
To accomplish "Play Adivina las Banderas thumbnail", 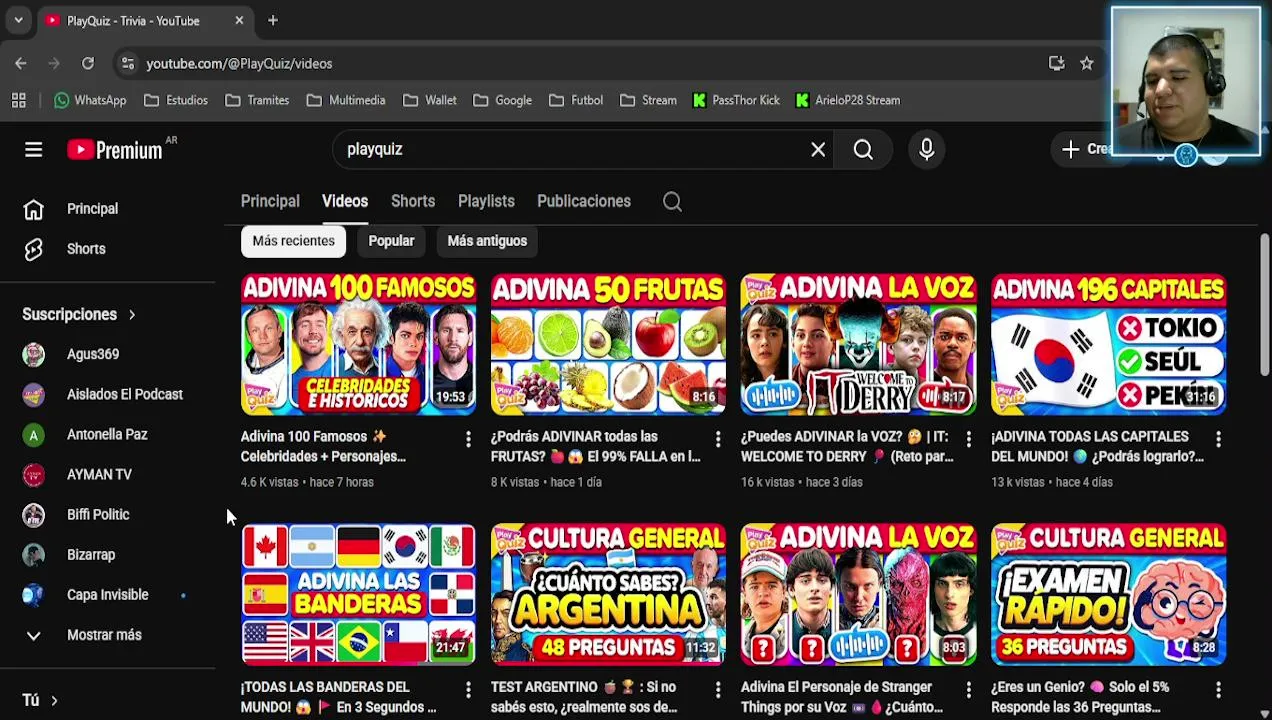I will coord(358,595).
